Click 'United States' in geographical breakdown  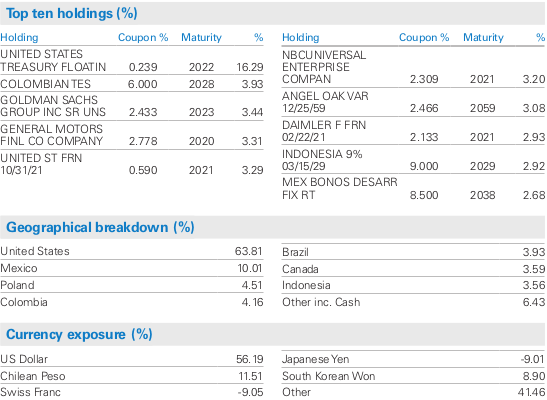(x=35, y=251)
